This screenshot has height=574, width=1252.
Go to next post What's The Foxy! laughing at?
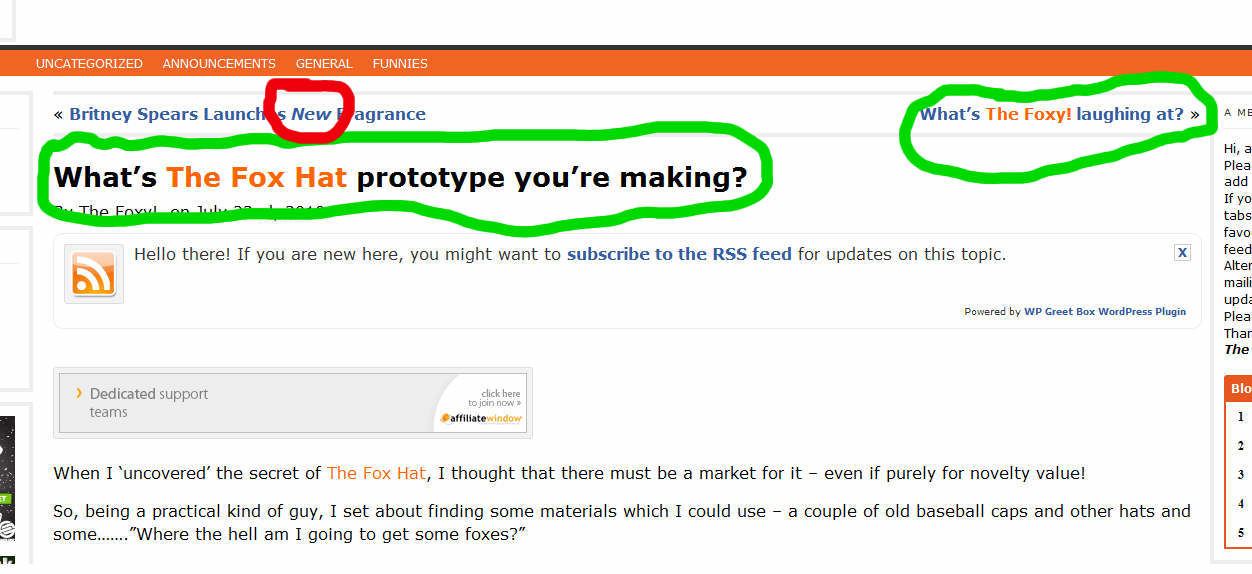pyautogui.click(x=1052, y=114)
